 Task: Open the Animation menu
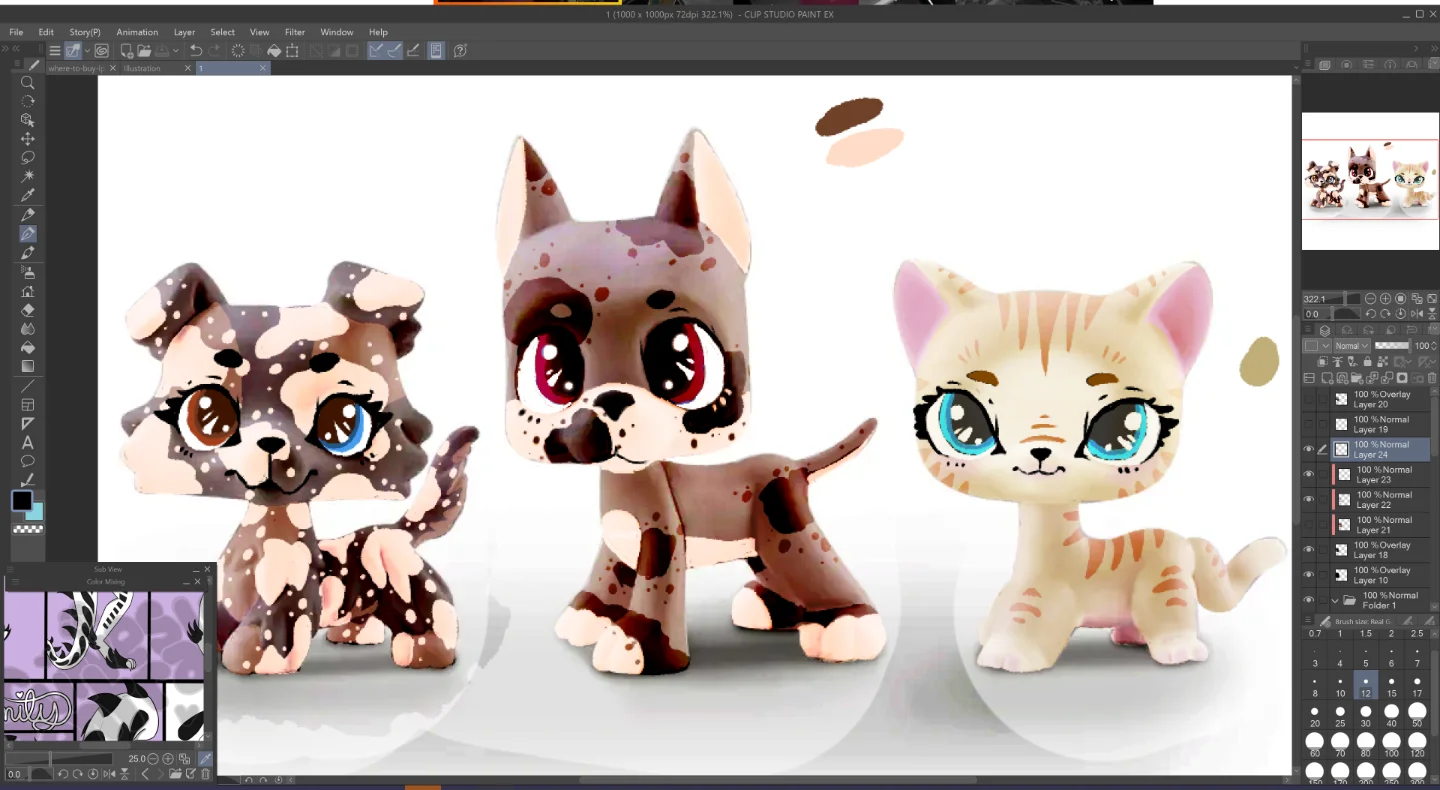click(x=137, y=32)
